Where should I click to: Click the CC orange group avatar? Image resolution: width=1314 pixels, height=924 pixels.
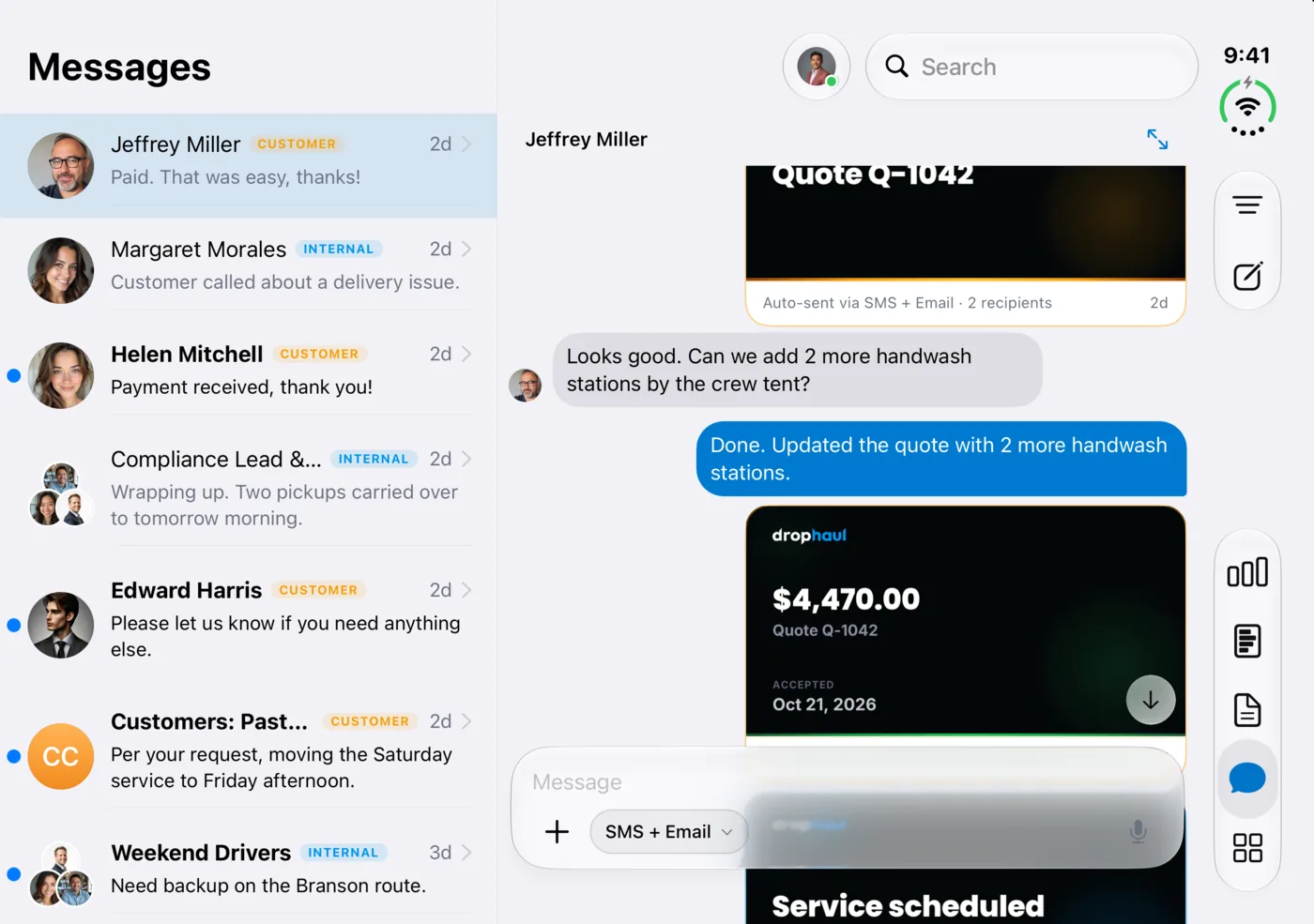pos(61,756)
